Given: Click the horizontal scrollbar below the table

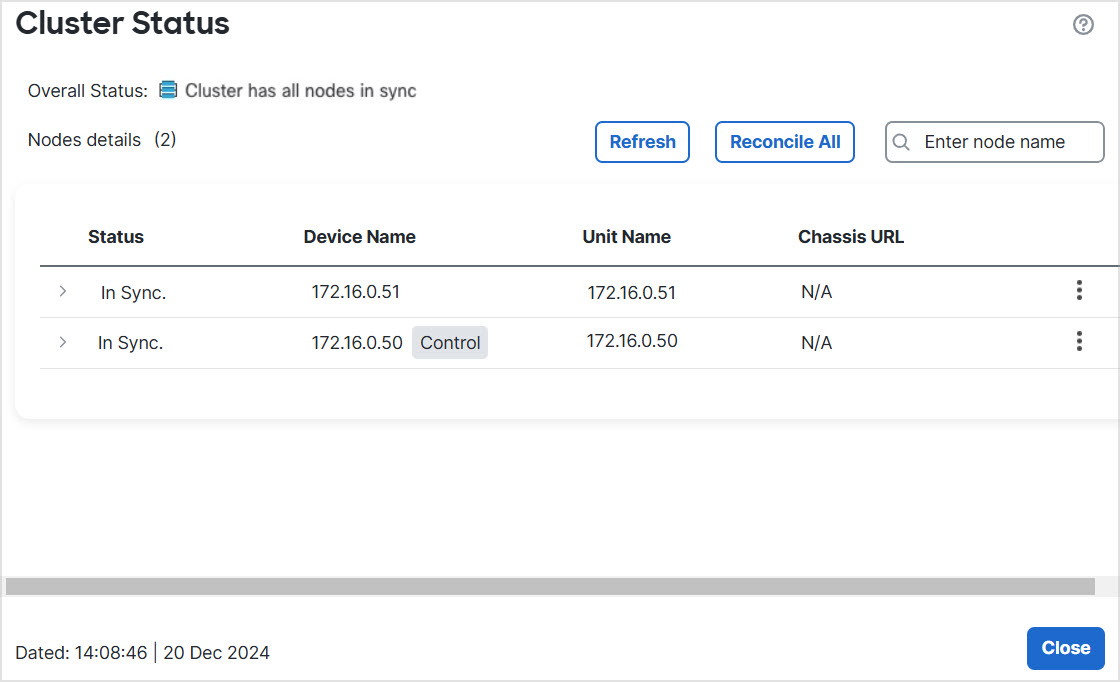Looking at the screenshot, I should [x=550, y=586].
